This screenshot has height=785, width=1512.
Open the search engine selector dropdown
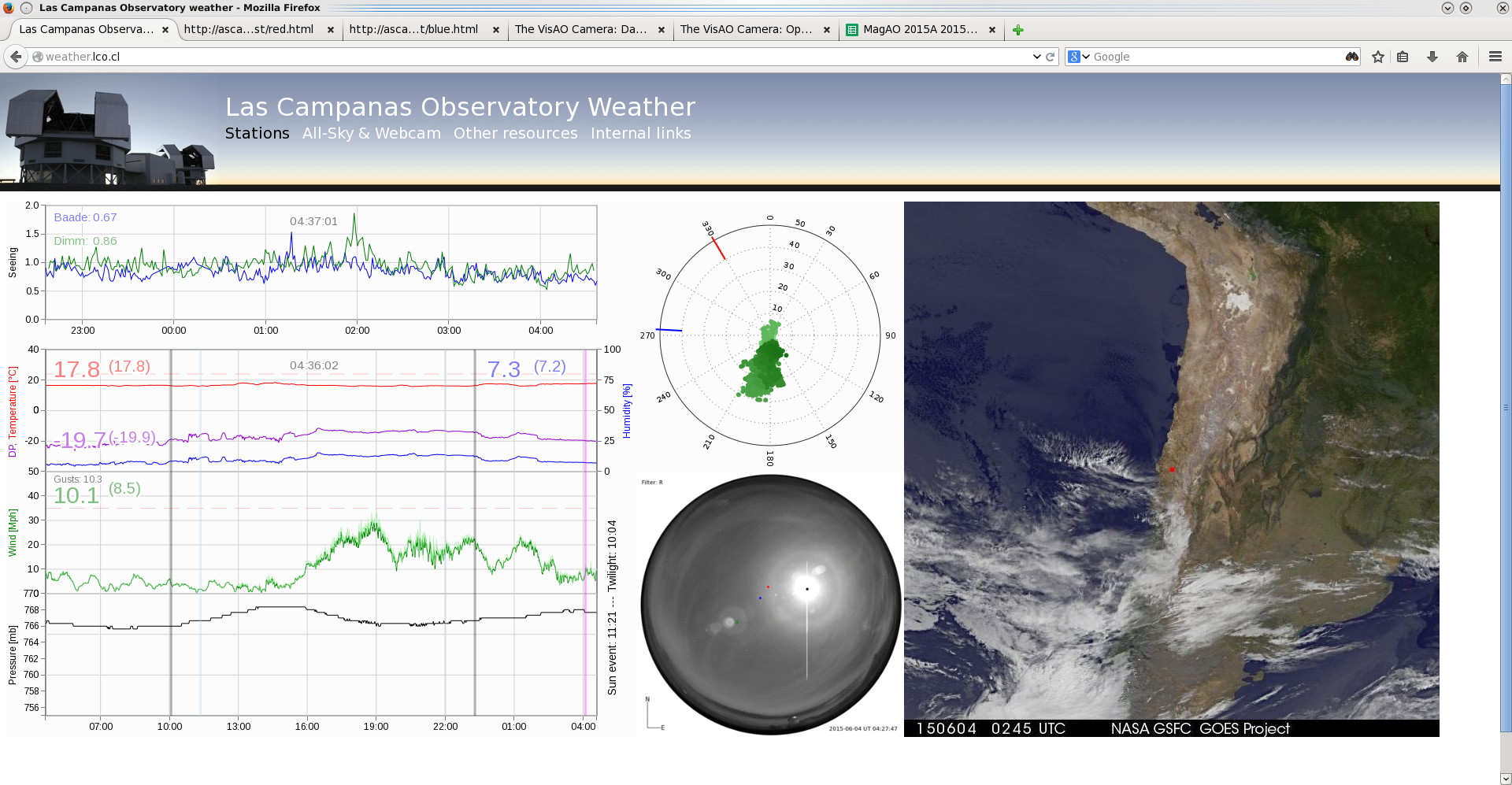click(x=1086, y=57)
